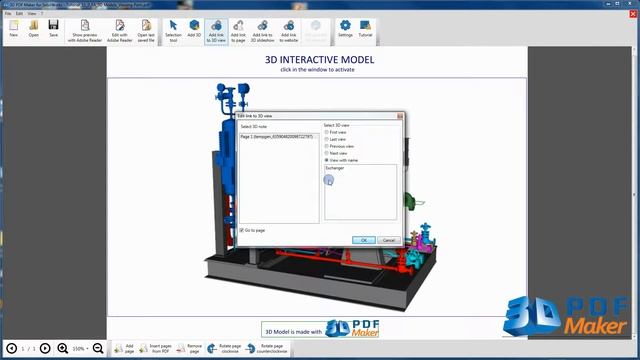Open the ? help menu
Screen dimensions: 640x360
pos(42,13)
